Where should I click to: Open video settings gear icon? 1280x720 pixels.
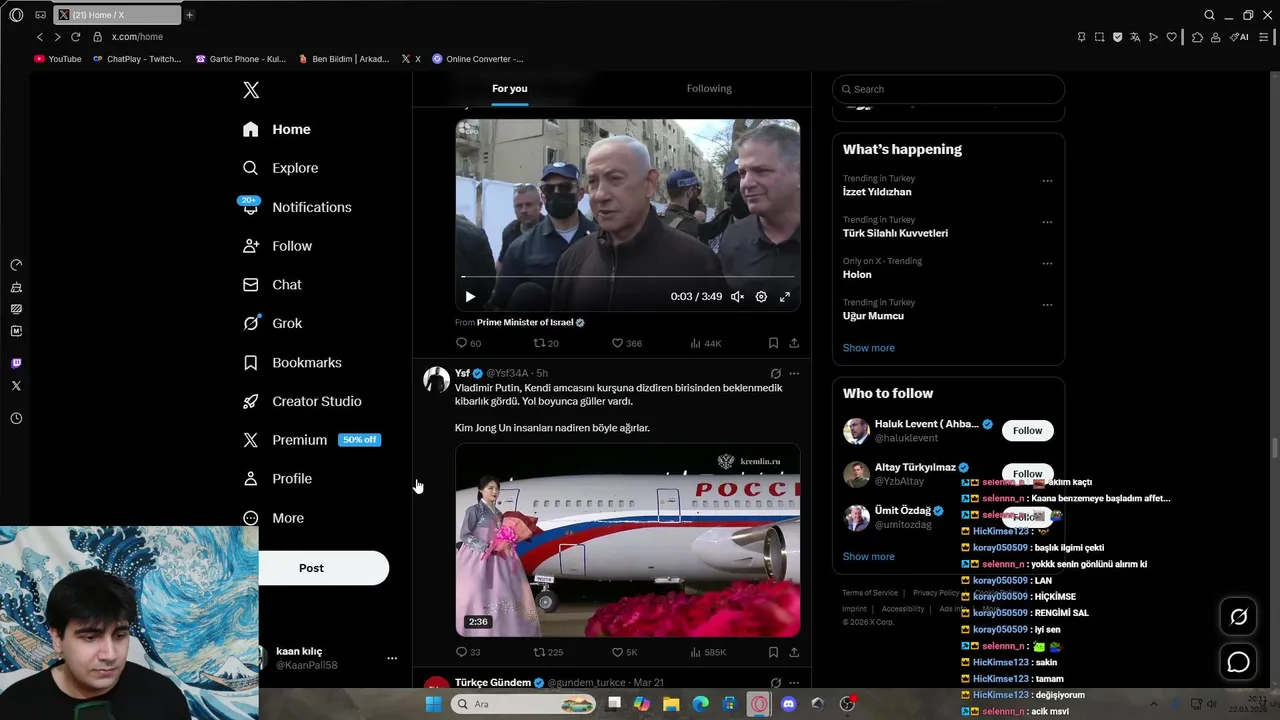(x=761, y=297)
